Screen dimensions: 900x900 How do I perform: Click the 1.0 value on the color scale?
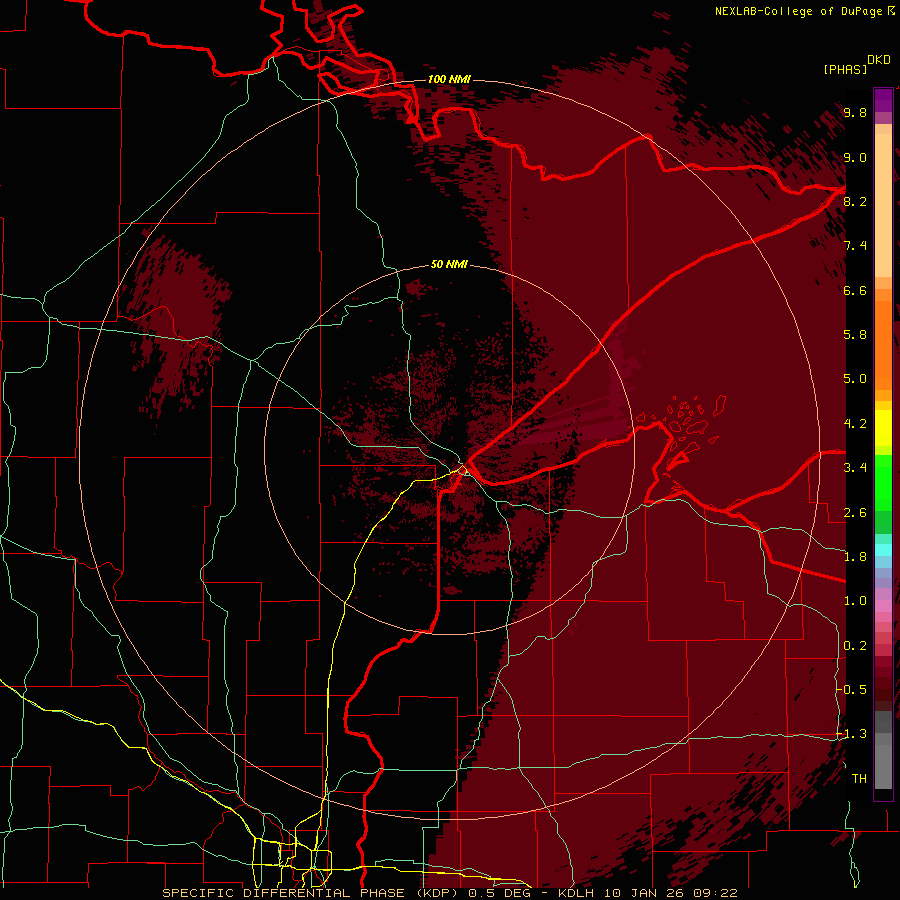(x=855, y=601)
